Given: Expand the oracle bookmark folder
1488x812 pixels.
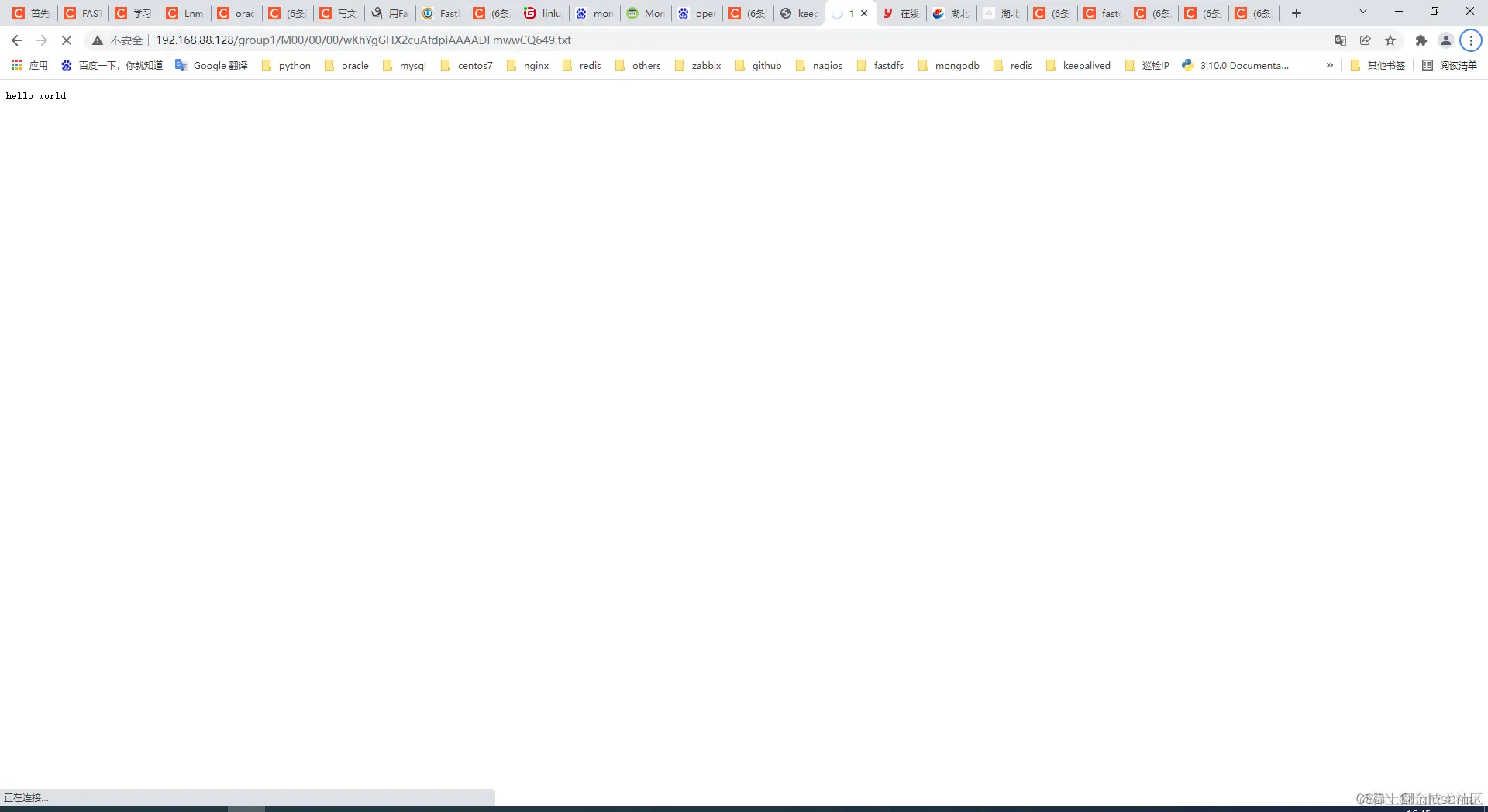Looking at the screenshot, I should pyautogui.click(x=346, y=66).
